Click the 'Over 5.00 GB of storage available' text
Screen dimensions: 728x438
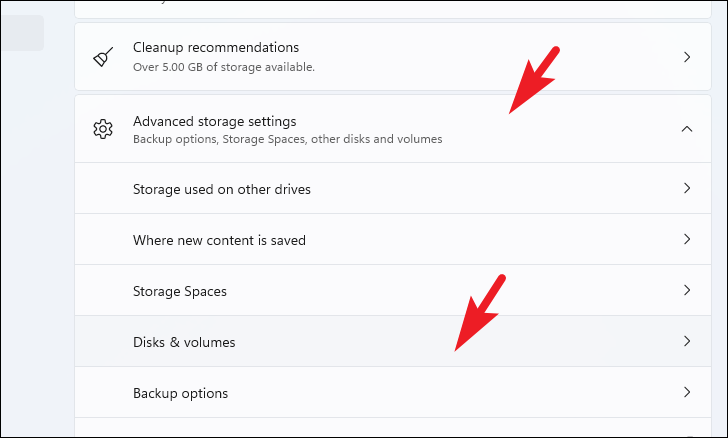(224, 67)
